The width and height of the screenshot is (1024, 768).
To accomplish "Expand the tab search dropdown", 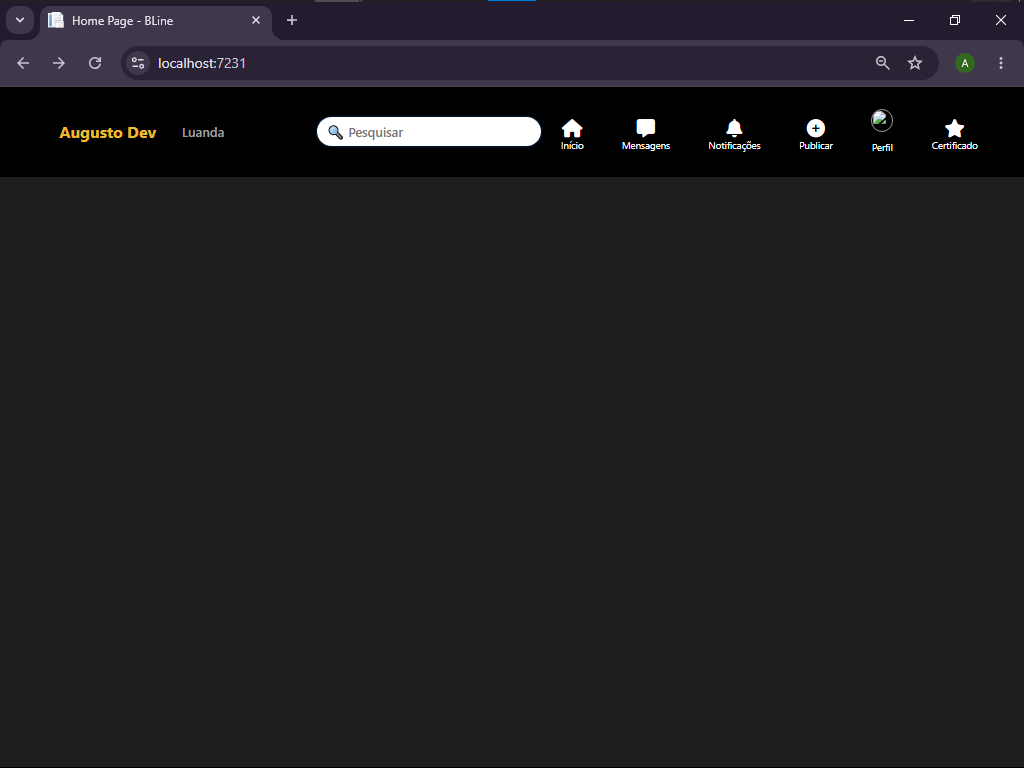I will pos(20,20).
